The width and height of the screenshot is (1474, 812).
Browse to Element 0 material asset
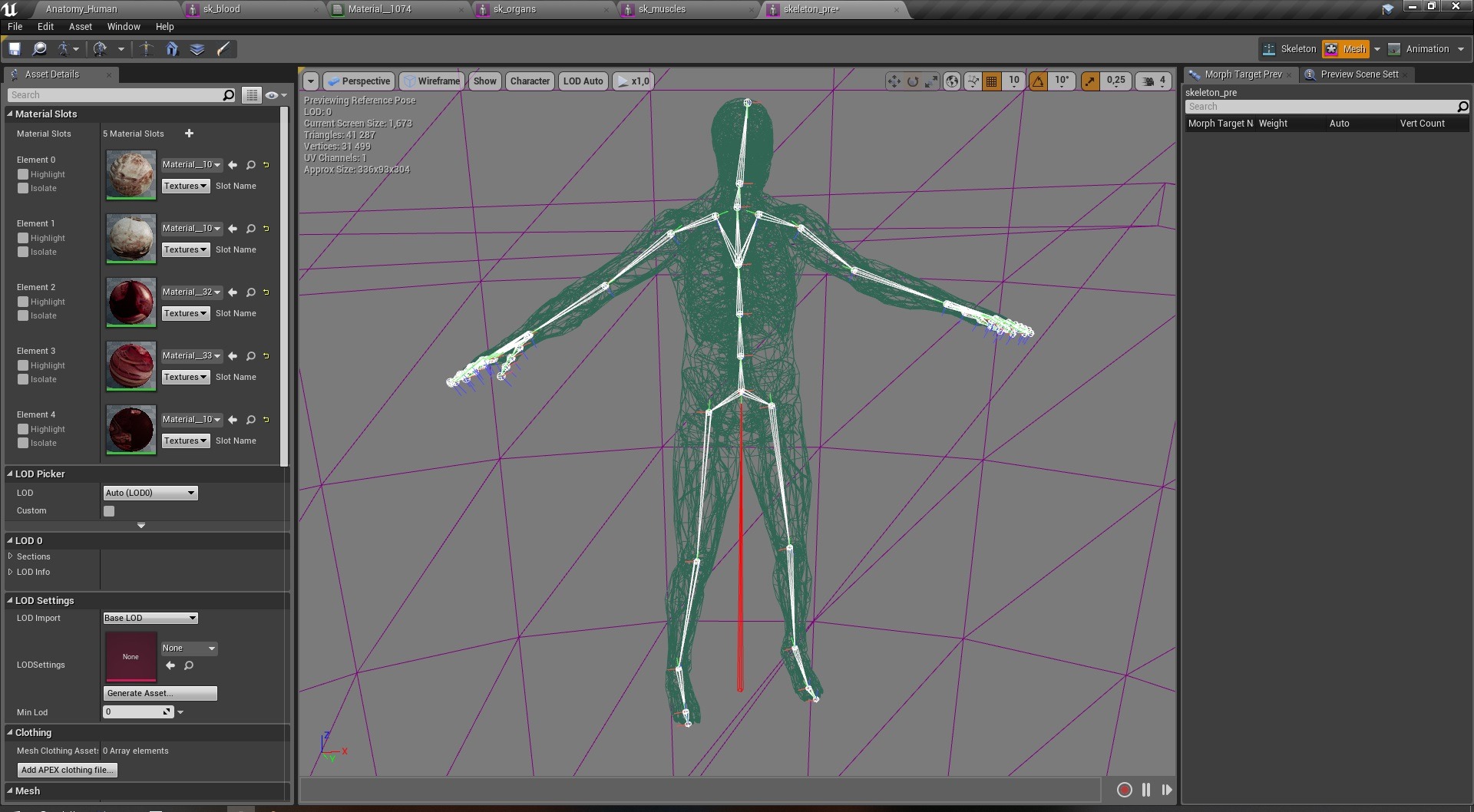coord(251,165)
